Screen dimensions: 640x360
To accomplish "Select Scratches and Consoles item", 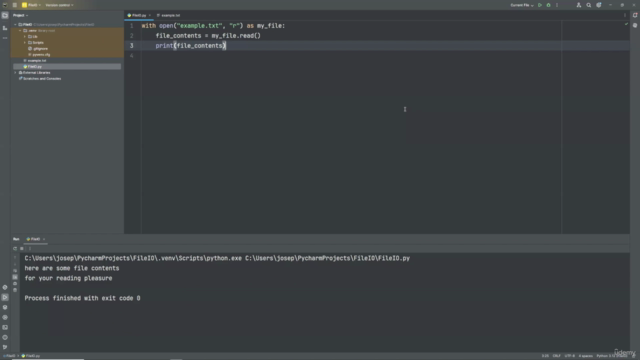I will point(40,78).
